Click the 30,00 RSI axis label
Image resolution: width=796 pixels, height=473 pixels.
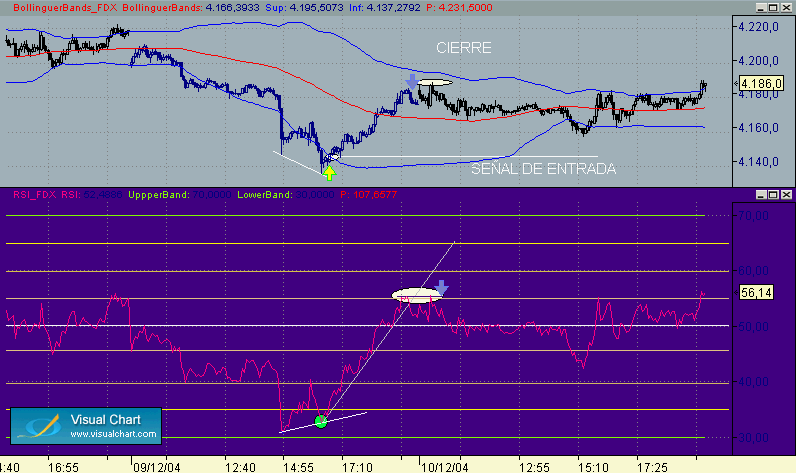753,437
